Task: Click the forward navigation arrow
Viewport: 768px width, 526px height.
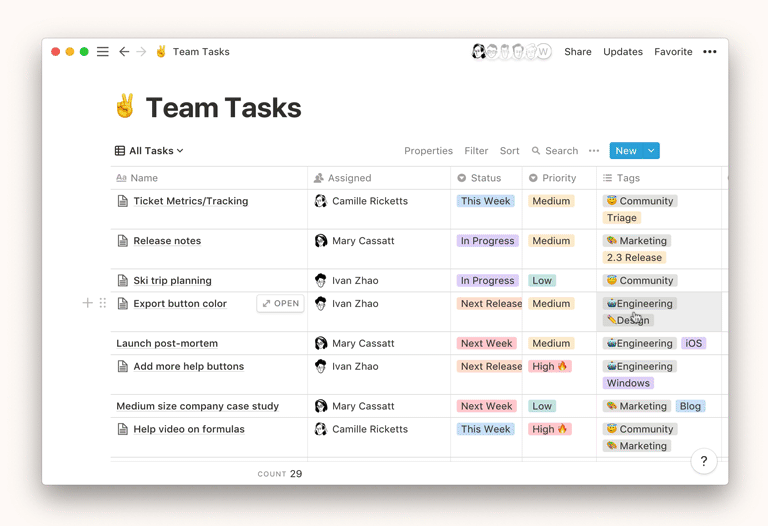Action: point(141,52)
